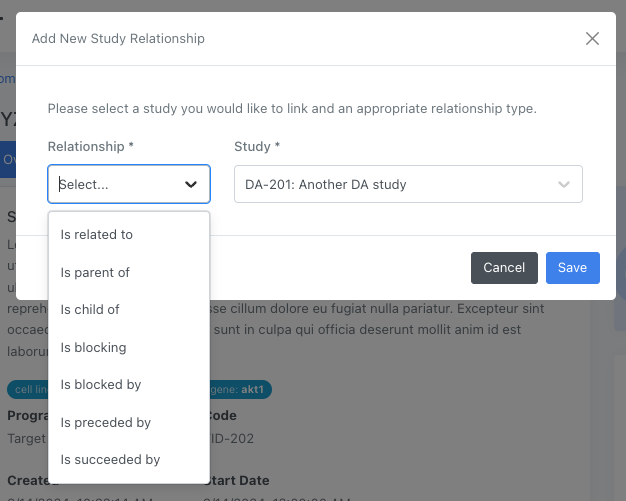Click the Relationship dropdown chevron arrow
The width and height of the screenshot is (626, 501).
(190, 184)
